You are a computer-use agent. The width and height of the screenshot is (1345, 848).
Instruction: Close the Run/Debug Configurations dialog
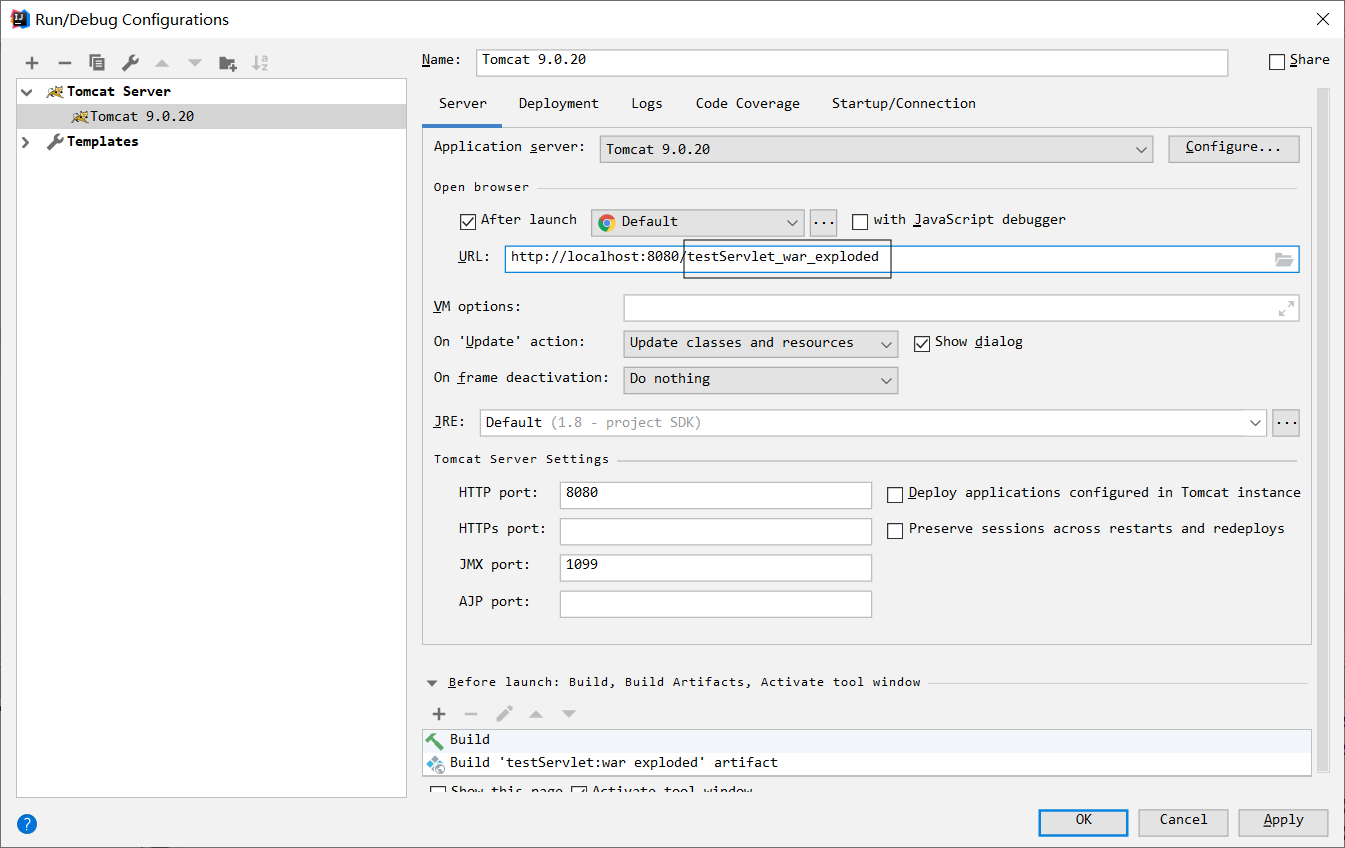pyautogui.click(x=1321, y=19)
